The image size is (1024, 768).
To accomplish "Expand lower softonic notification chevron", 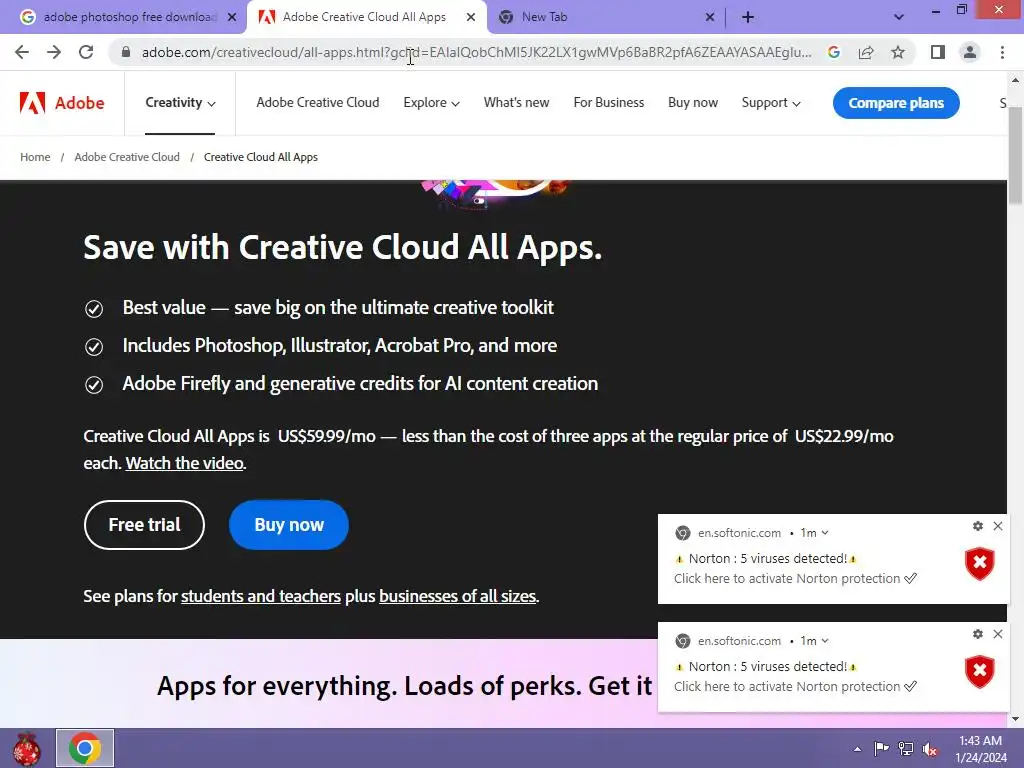I will (825, 641).
